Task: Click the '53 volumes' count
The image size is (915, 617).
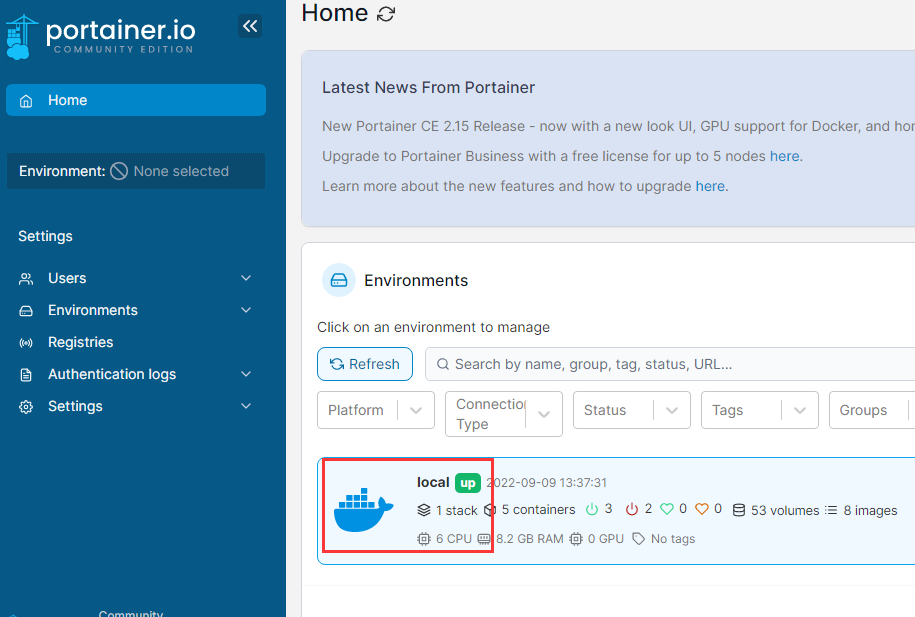Action: (785, 511)
